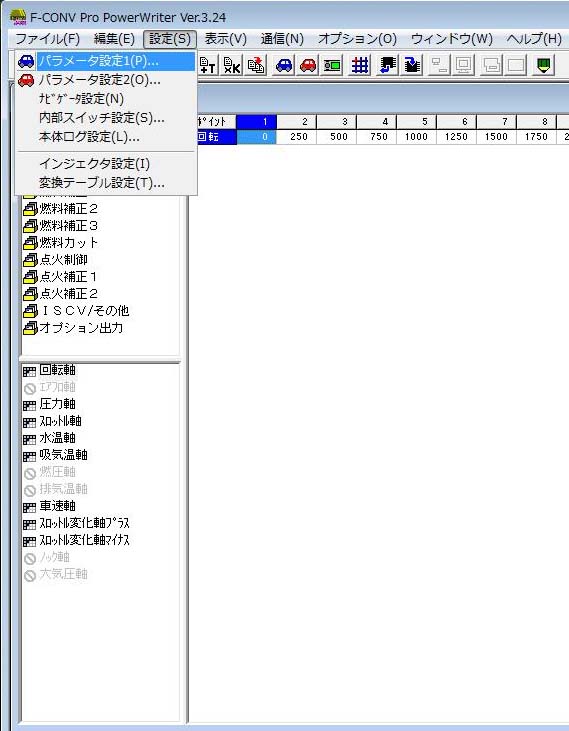
Task: Open the 編集(E) menu
Action: [x=114, y=39]
